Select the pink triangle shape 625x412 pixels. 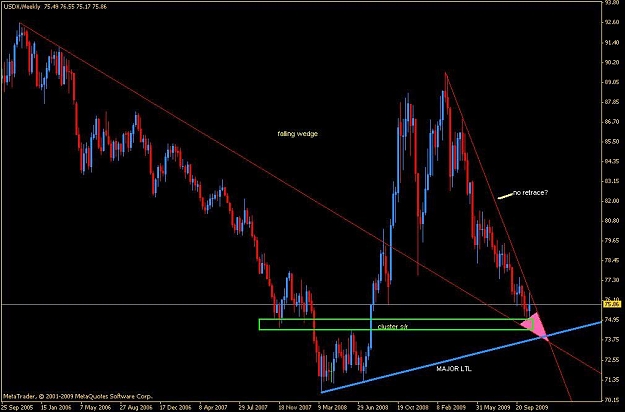[x=536, y=325]
